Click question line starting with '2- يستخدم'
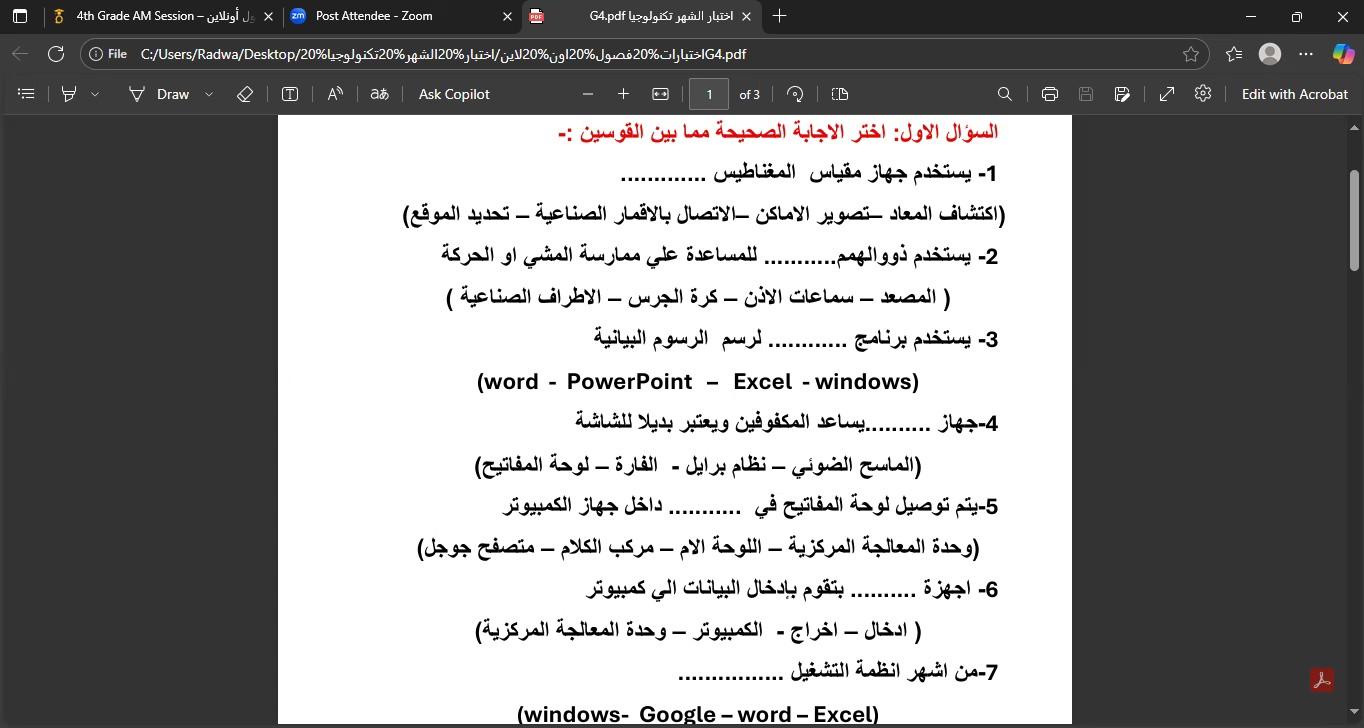 [x=720, y=255]
